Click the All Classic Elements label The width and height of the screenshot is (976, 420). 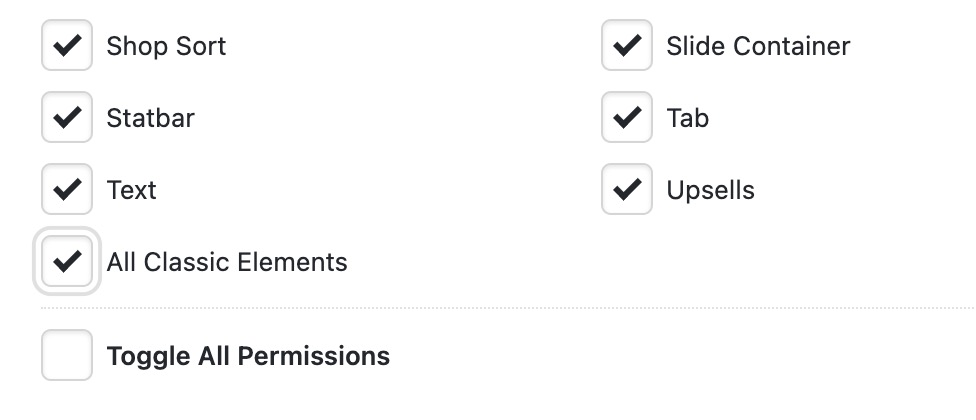point(227,262)
